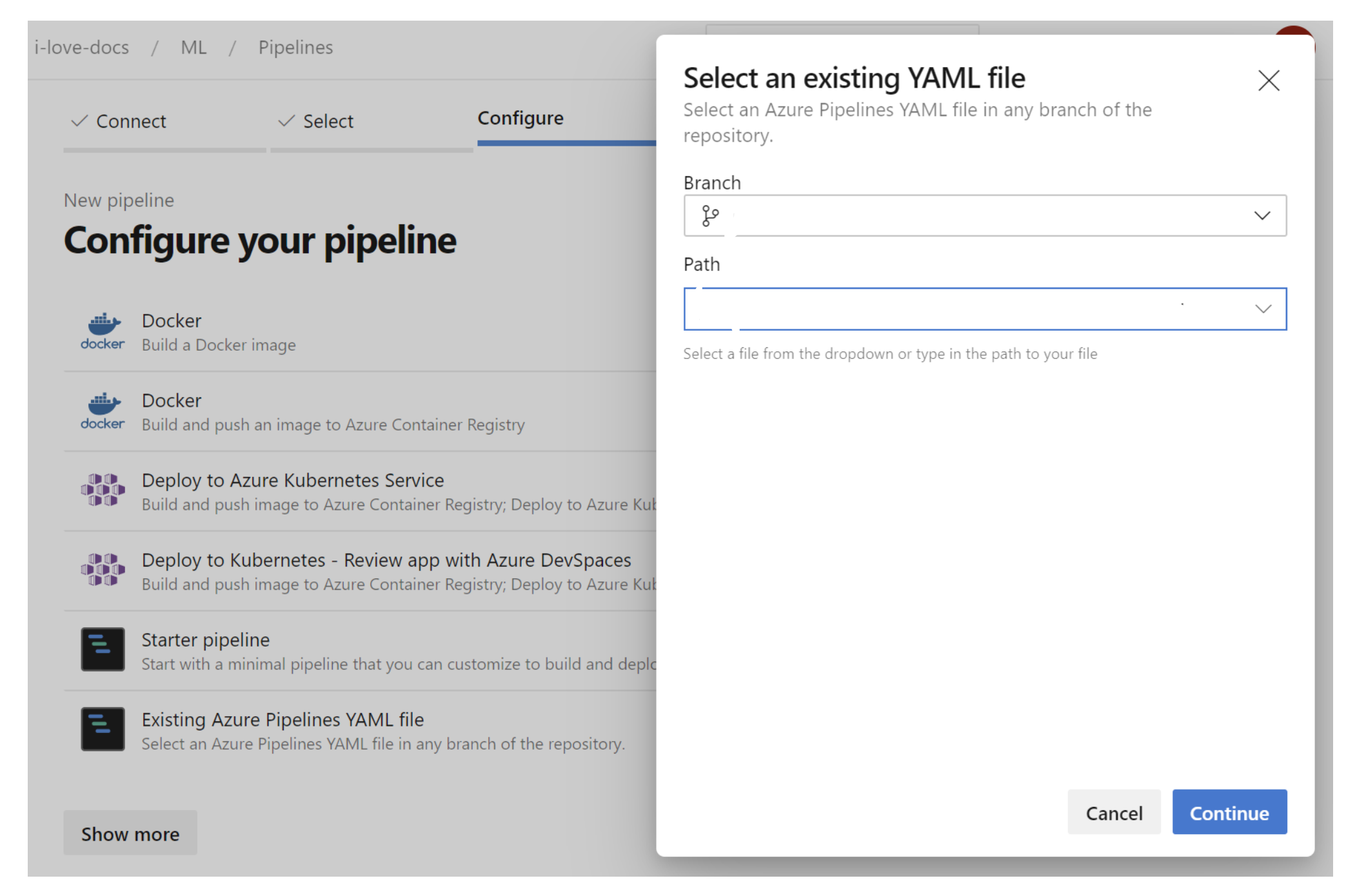This screenshot has height=896, width=1366.
Task: Click Docker icon for Build a Docker image
Action: pyautogui.click(x=103, y=331)
